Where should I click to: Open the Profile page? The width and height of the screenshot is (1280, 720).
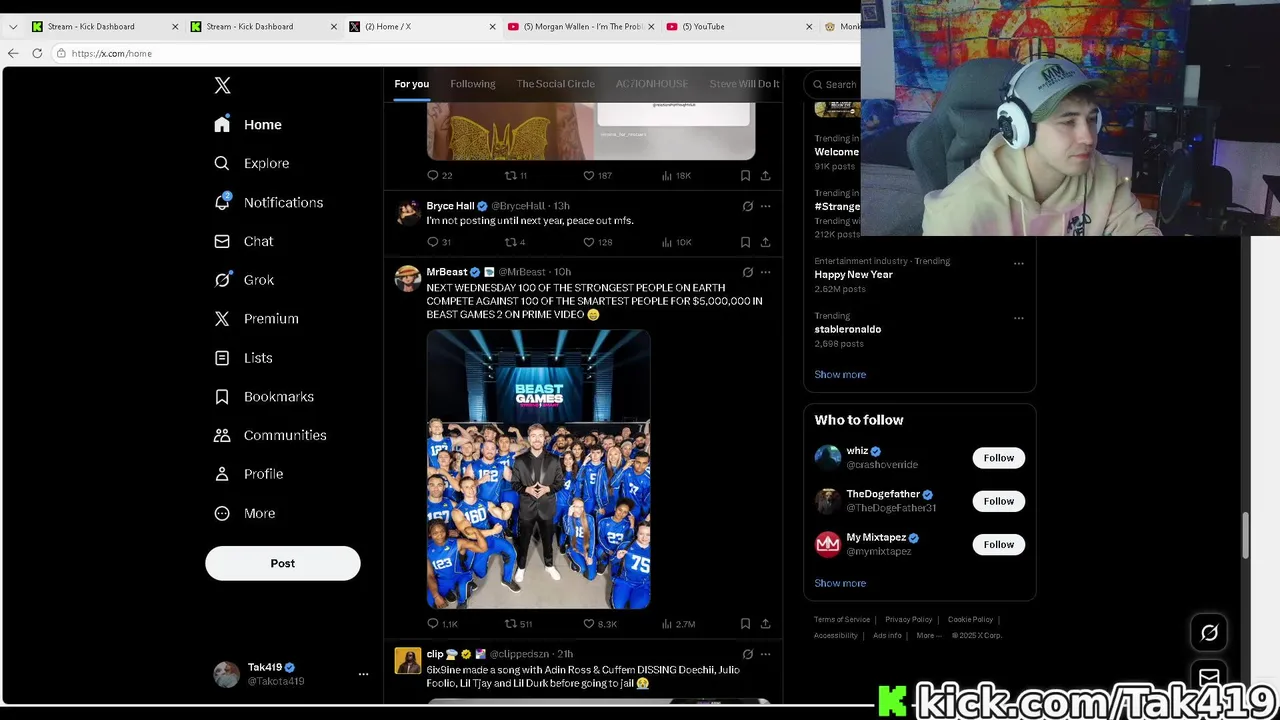click(x=248, y=474)
